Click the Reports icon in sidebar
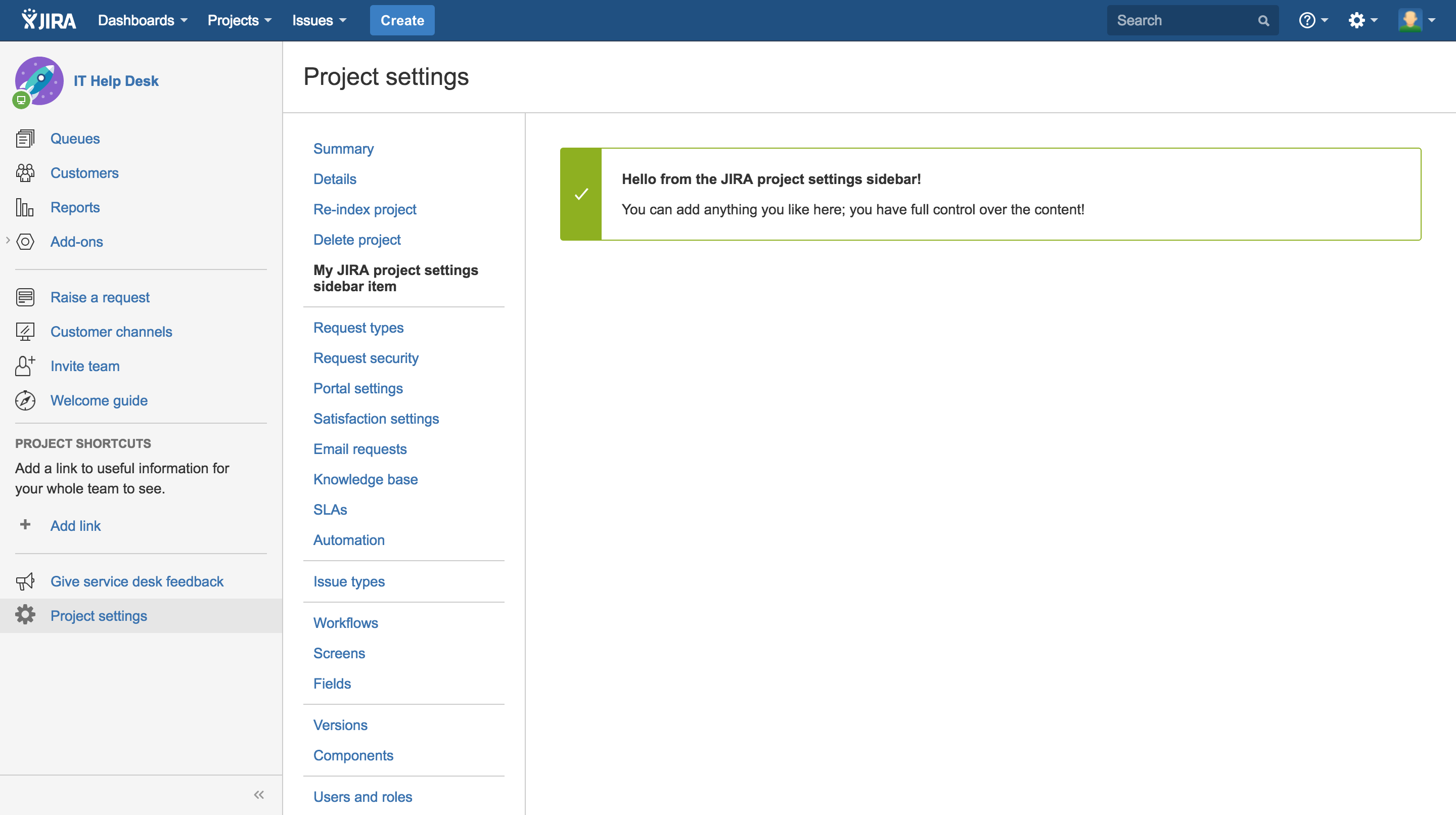 coord(25,207)
